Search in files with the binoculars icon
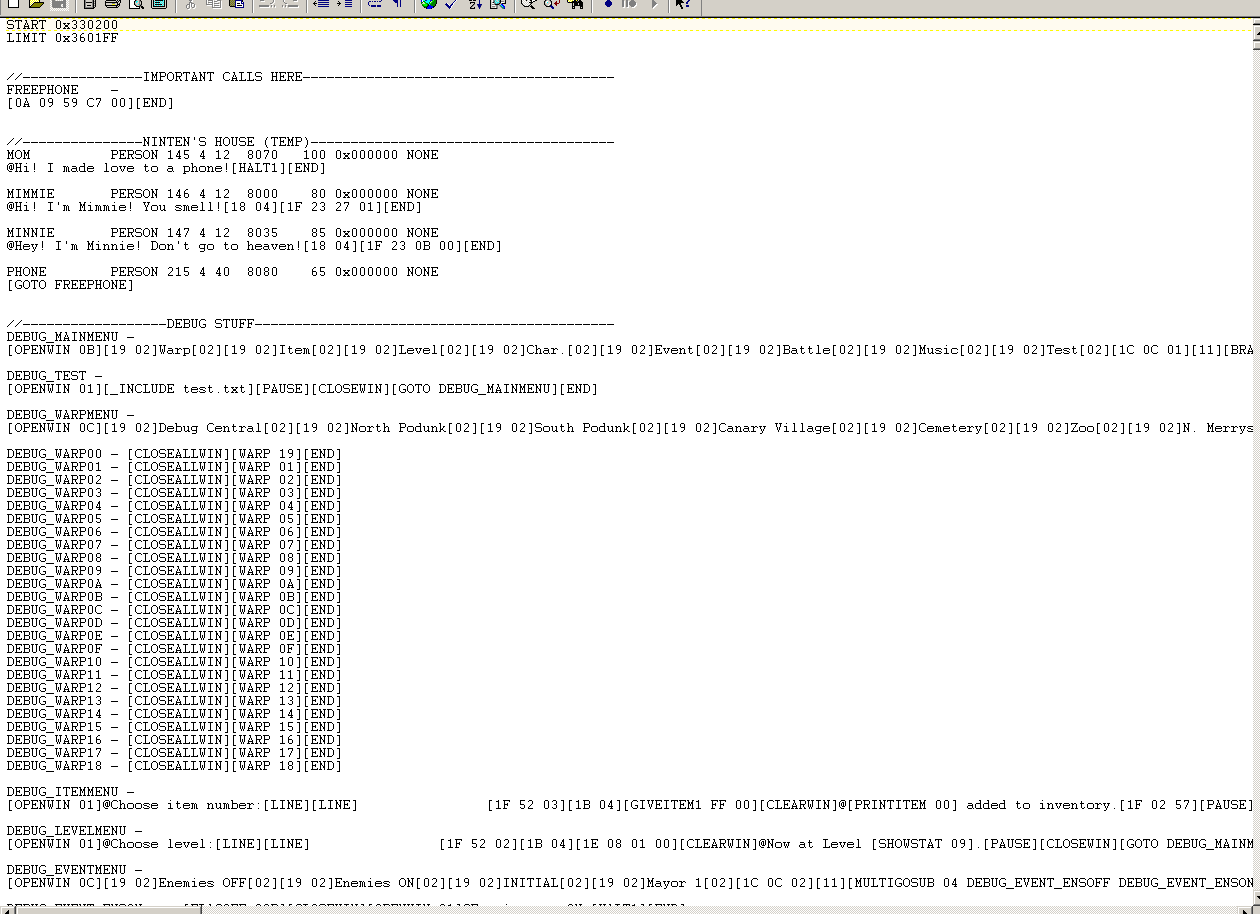The width and height of the screenshot is (1260, 914). [x=575, y=4]
